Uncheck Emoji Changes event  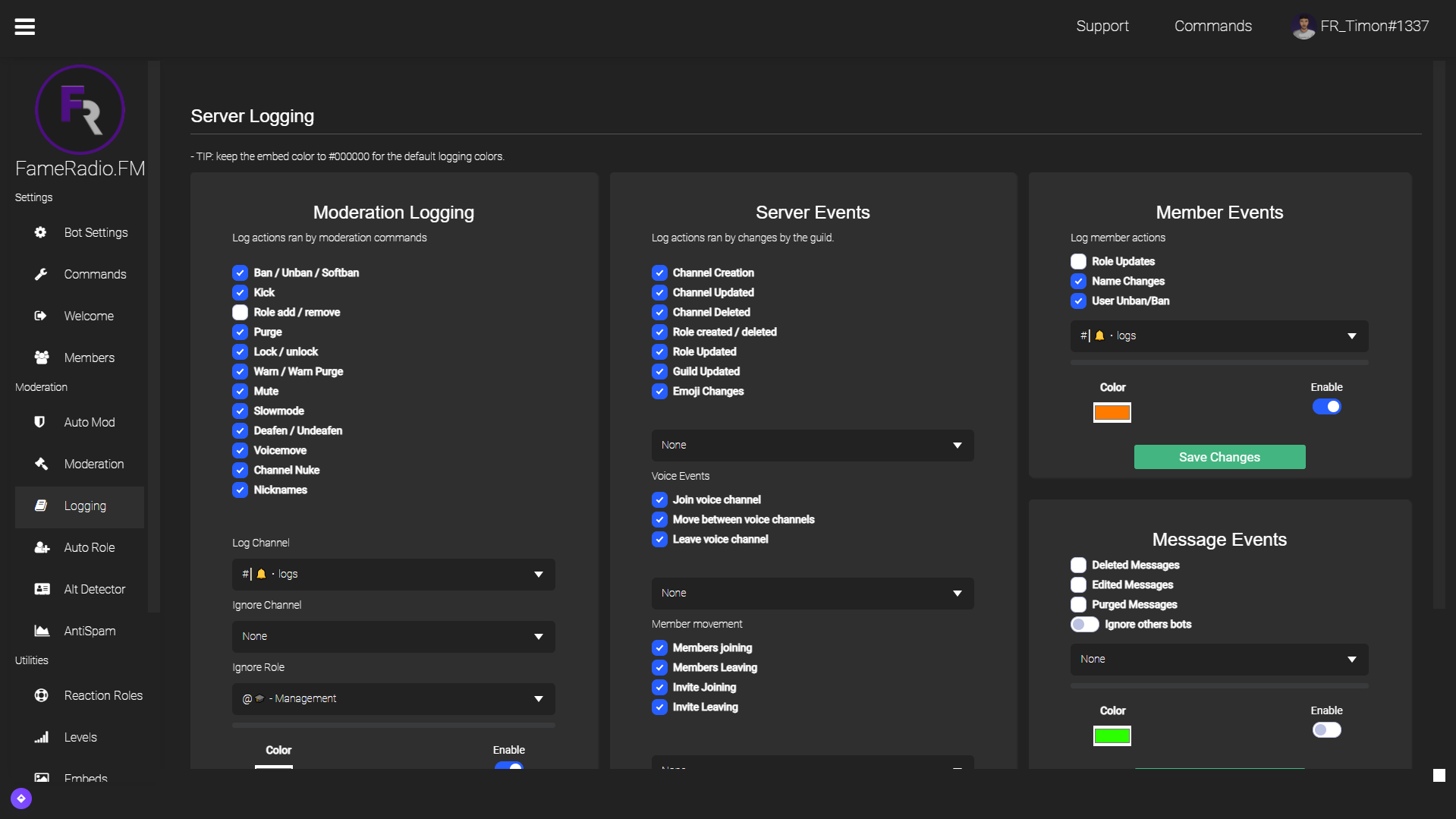pos(659,391)
